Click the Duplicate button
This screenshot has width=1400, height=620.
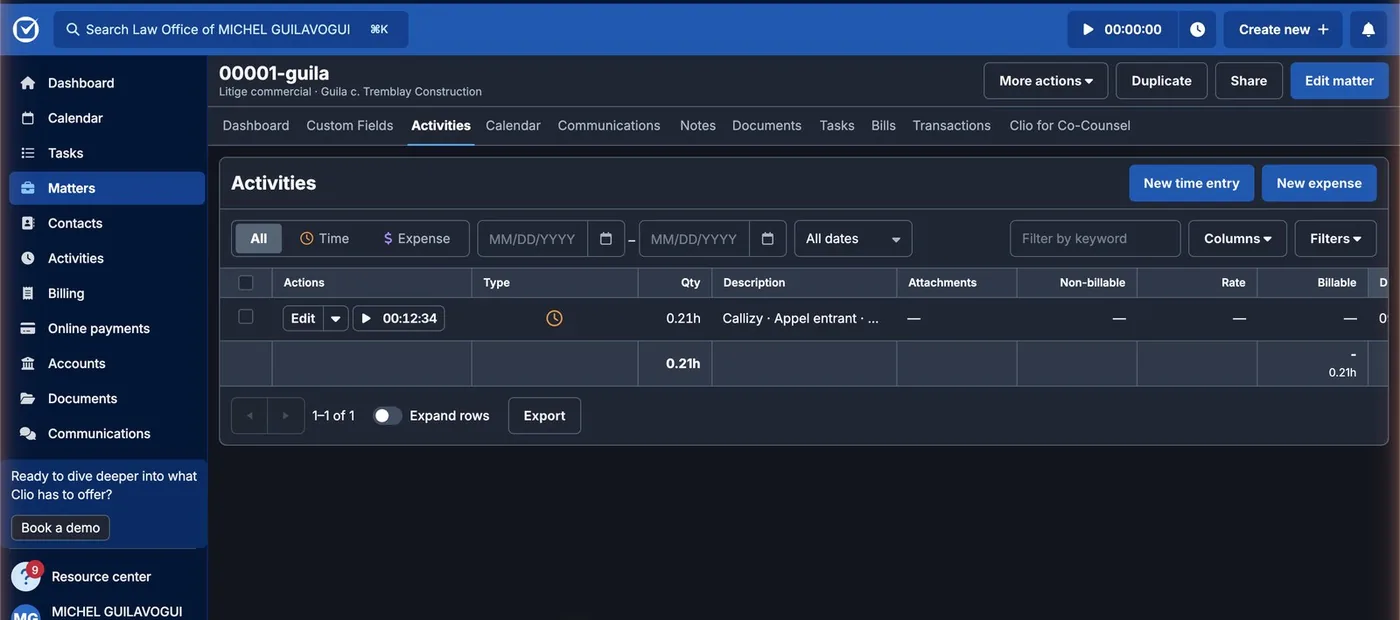click(1162, 81)
